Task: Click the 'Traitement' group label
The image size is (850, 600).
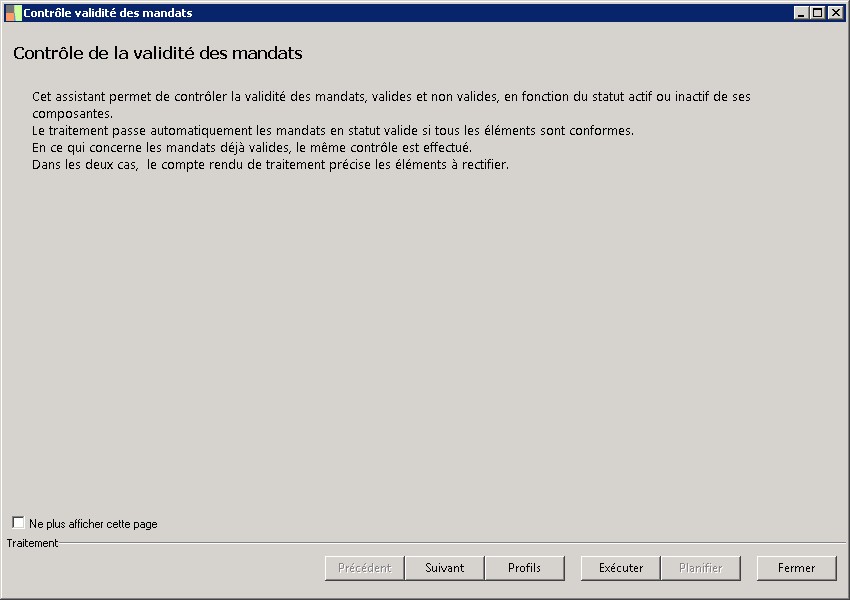Action: coord(32,543)
